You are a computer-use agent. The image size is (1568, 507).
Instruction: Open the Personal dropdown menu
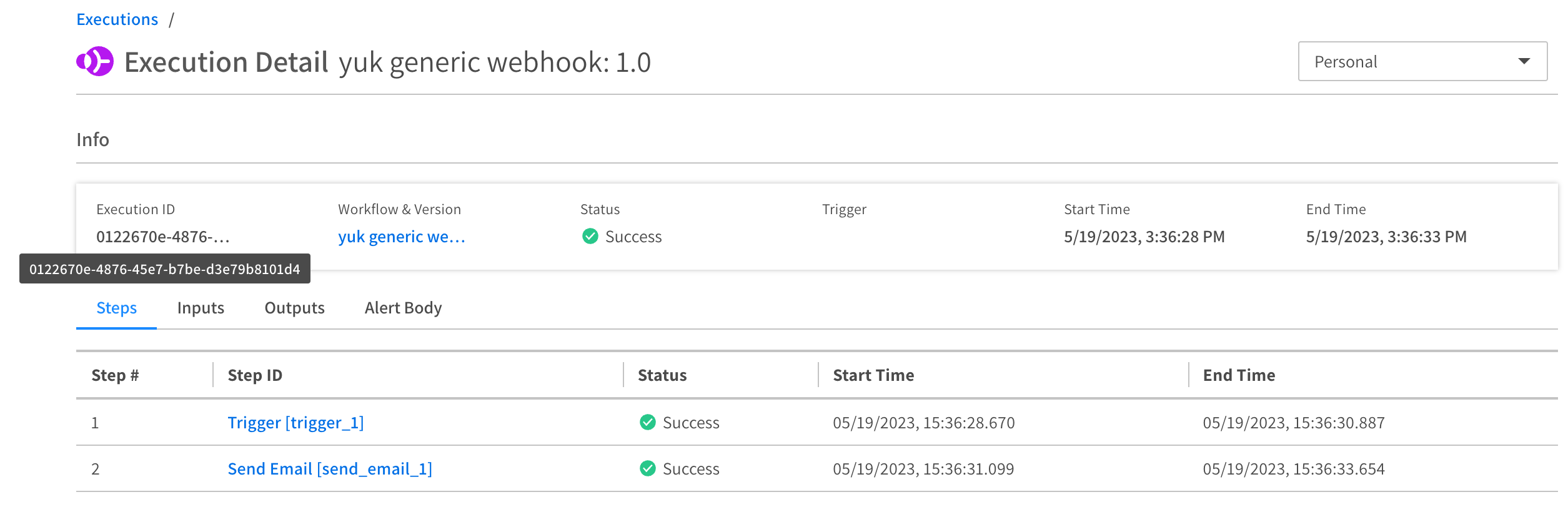pos(1421,62)
